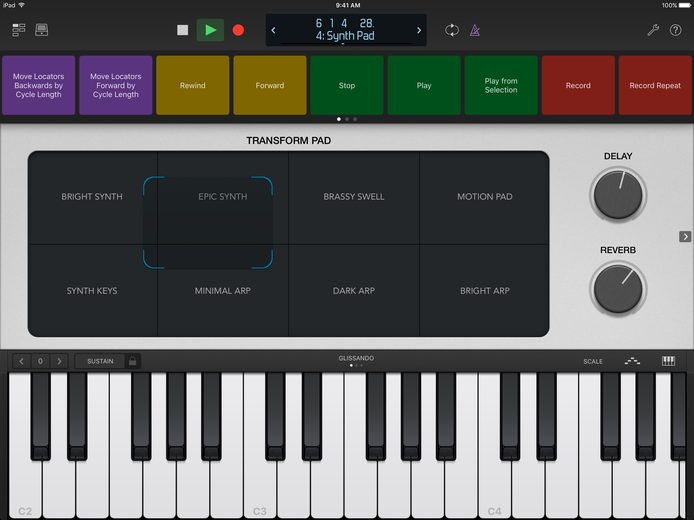Tap the Transform Pad title
This screenshot has width=694, height=520.
[289, 140]
